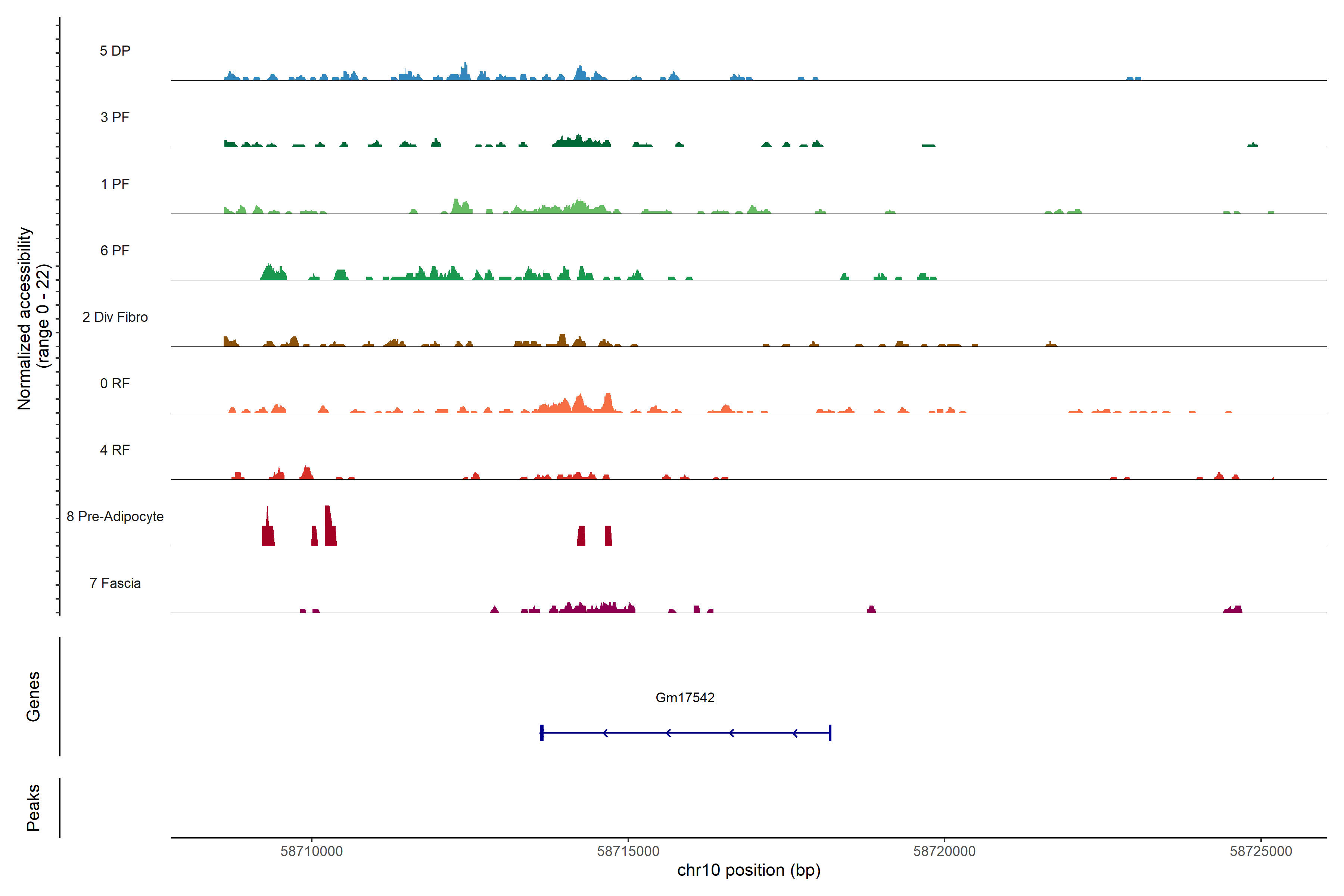The width and height of the screenshot is (1344, 896).
Task: Click the Gm17542 gene name label
Action: click(x=685, y=697)
